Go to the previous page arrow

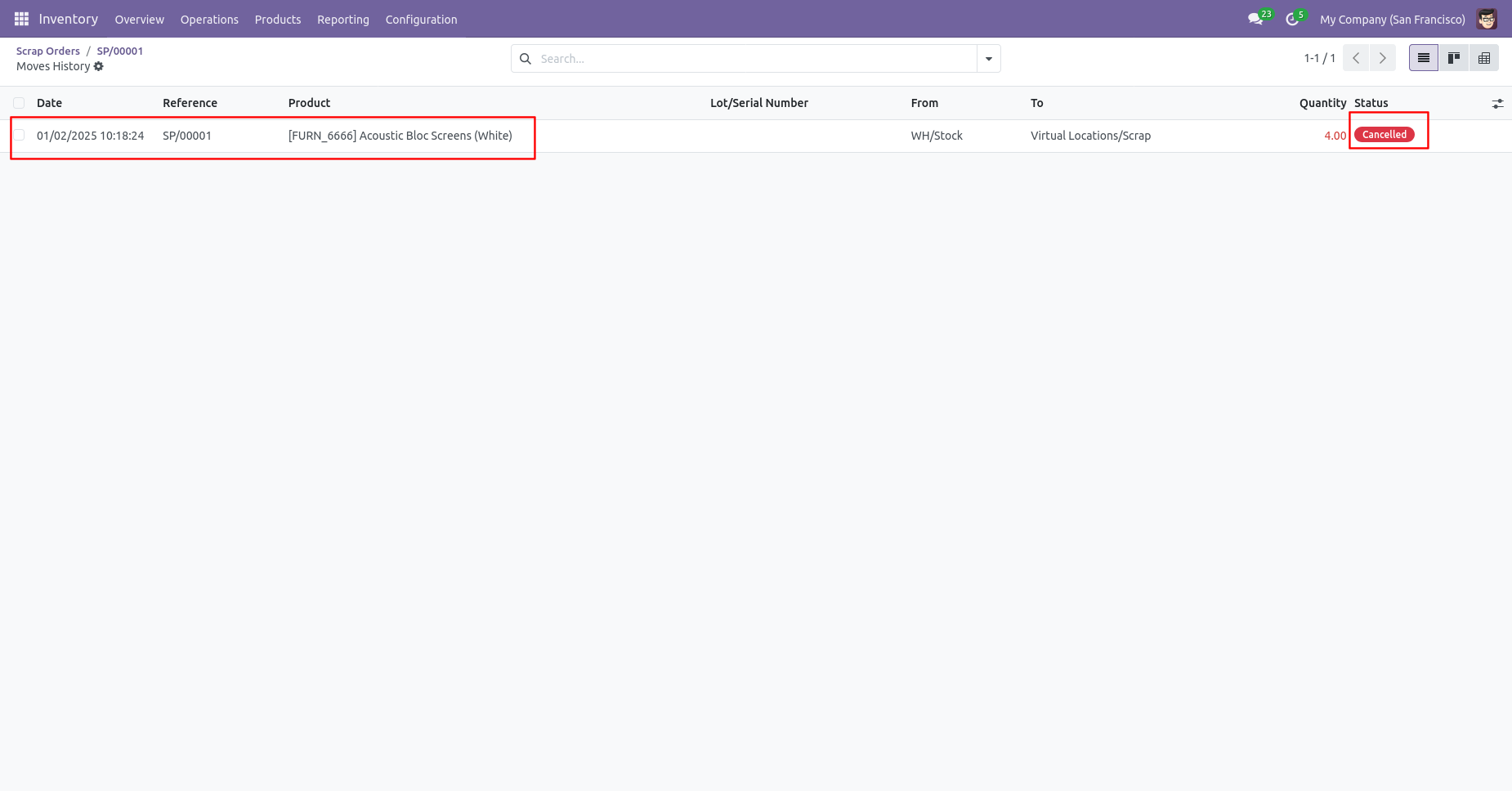pos(1356,58)
